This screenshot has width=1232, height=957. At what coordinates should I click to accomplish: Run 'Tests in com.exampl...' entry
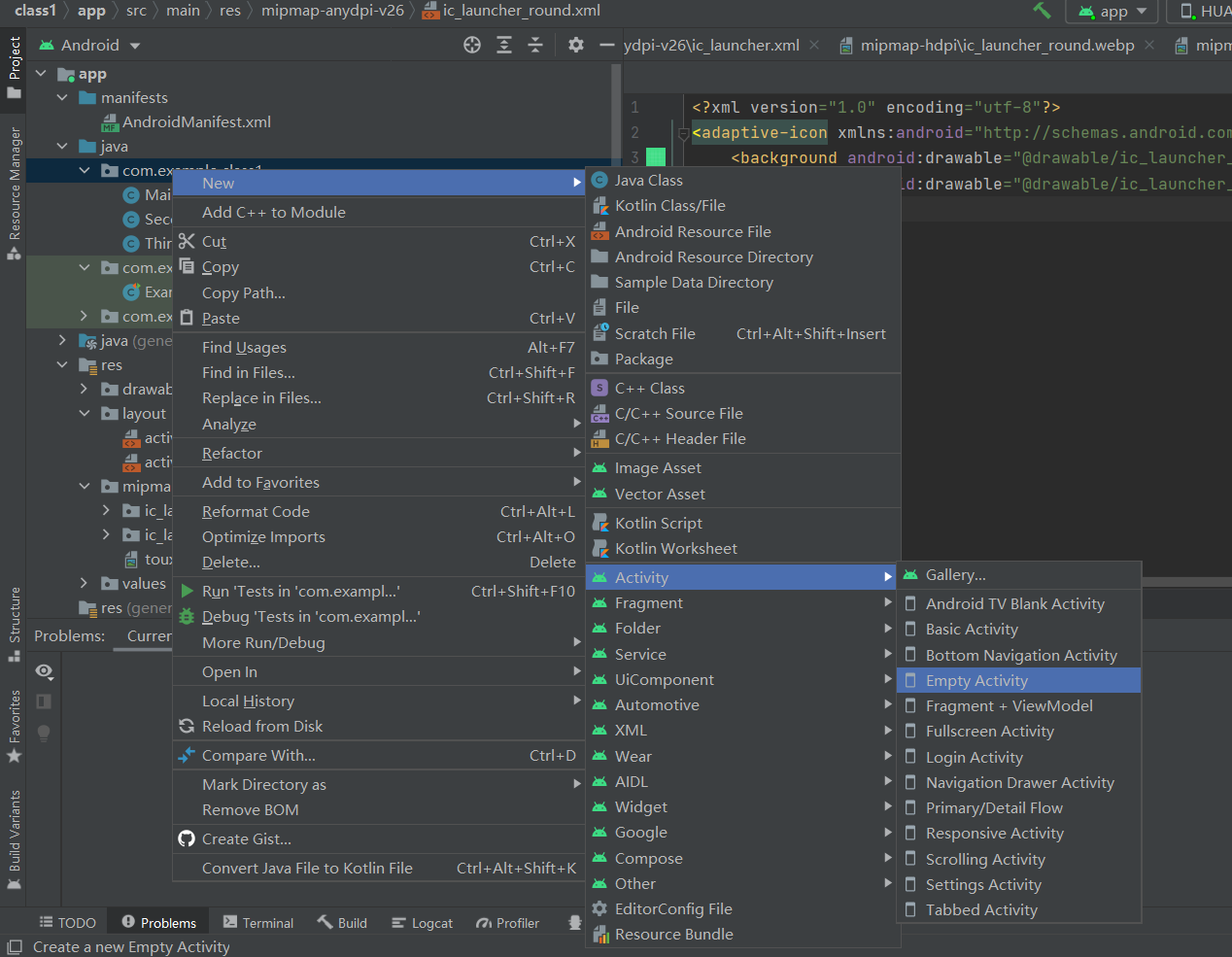378,592
